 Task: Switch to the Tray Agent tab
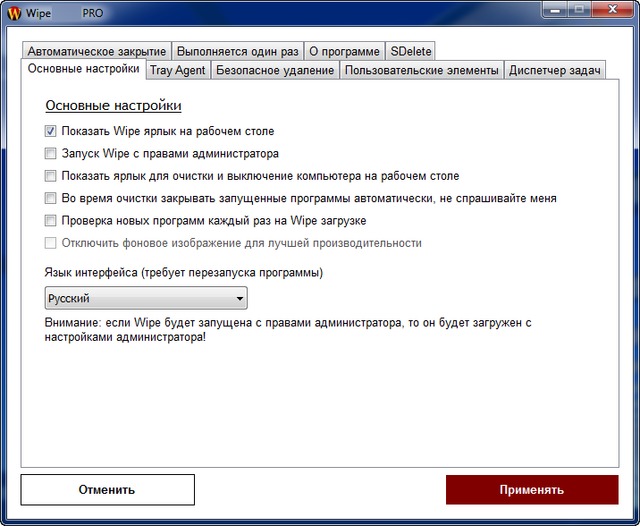tap(177, 70)
